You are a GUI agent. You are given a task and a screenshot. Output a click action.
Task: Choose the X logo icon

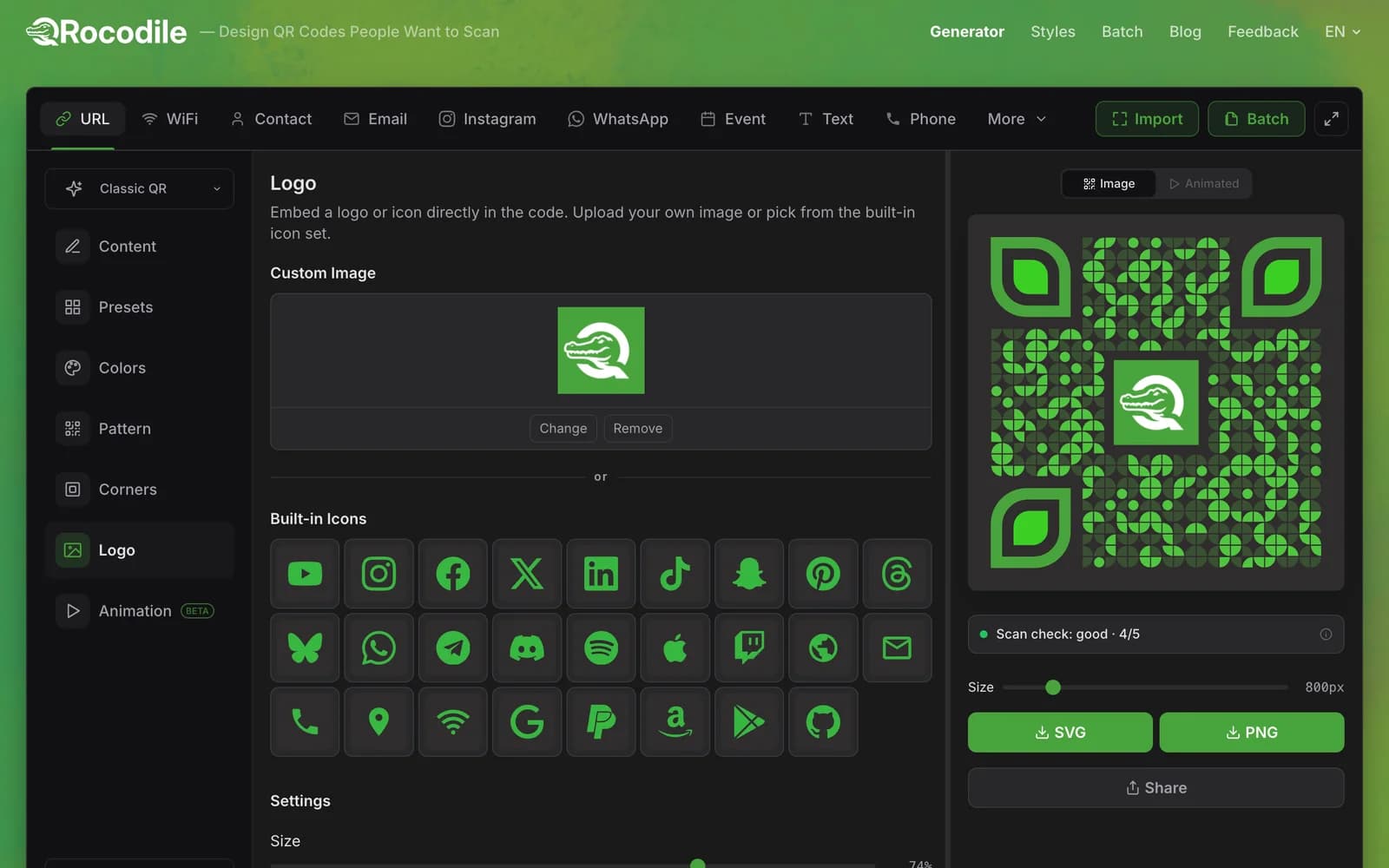pos(527,574)
